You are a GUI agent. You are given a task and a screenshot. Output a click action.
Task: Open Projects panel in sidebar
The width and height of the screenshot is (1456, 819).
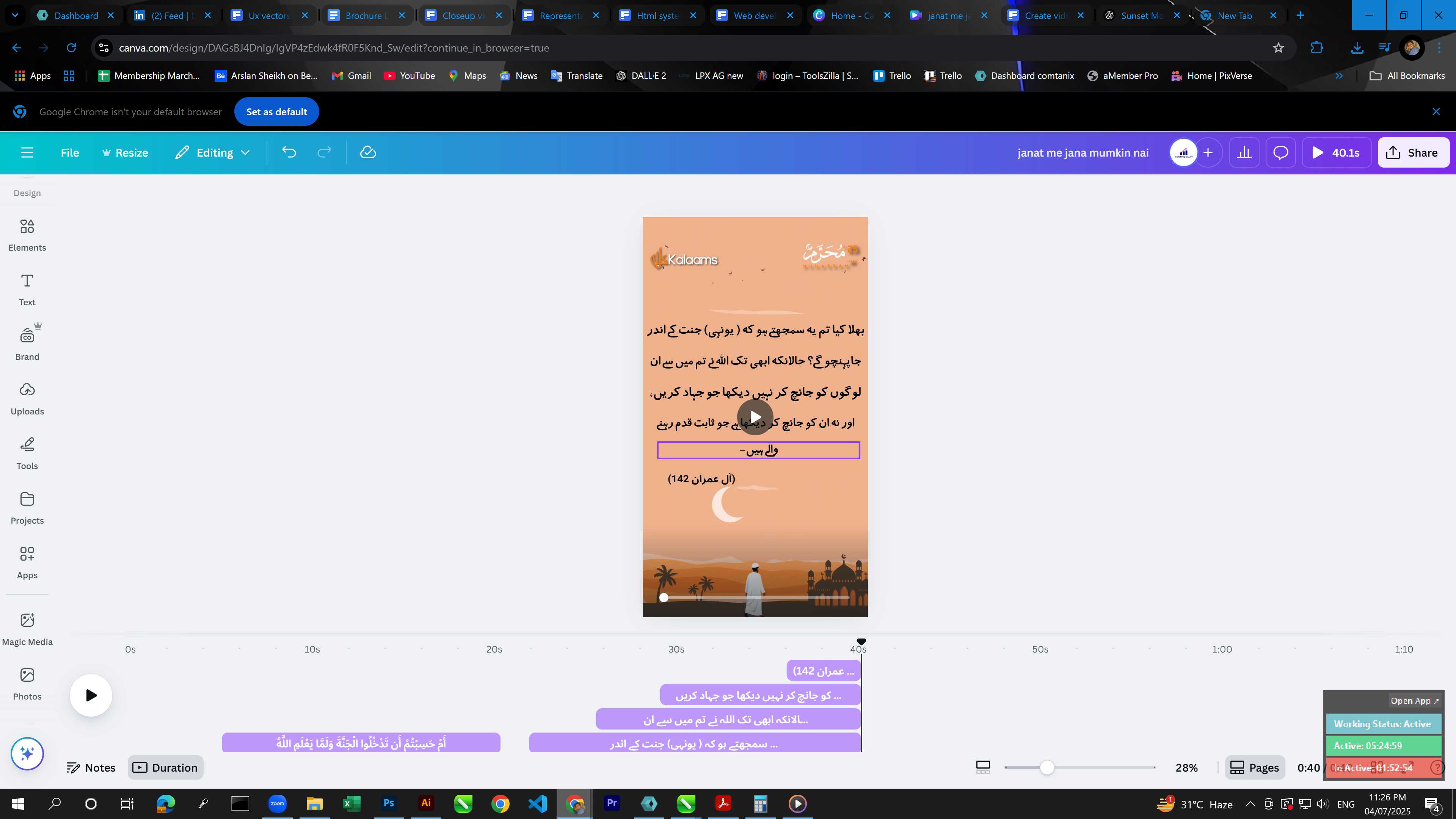(27, 508)
